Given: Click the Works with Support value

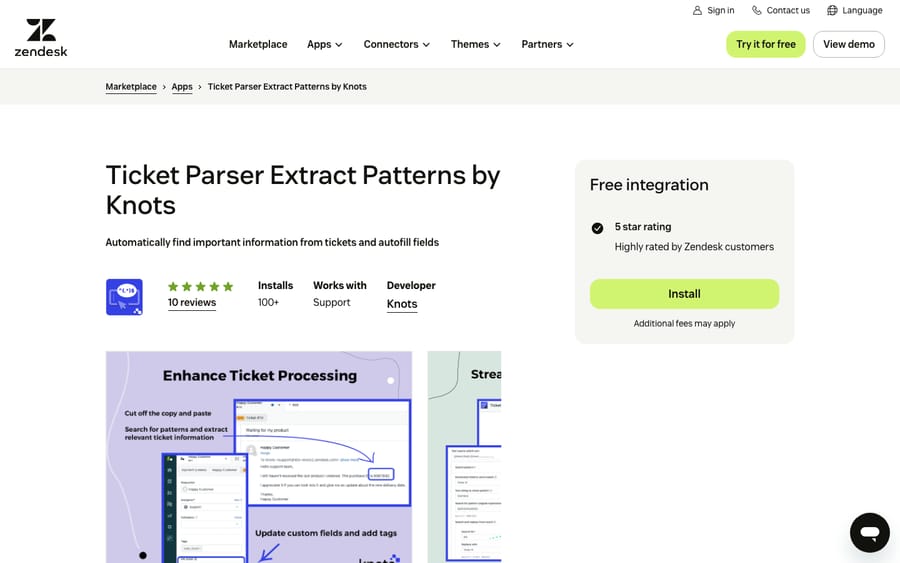Looking at the screenshot, I should click(331, 302).
